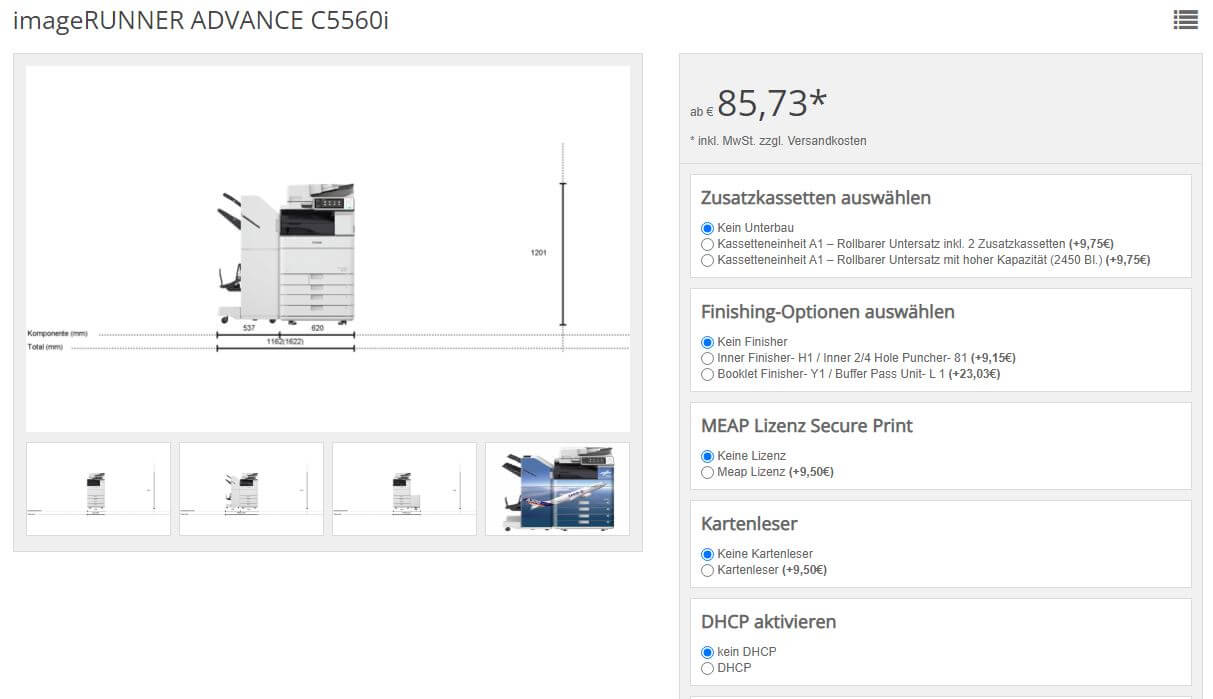The image size is (1213, 699).
Task: Open second thumbnail with finisher attached
Action: tap(251, 489)
